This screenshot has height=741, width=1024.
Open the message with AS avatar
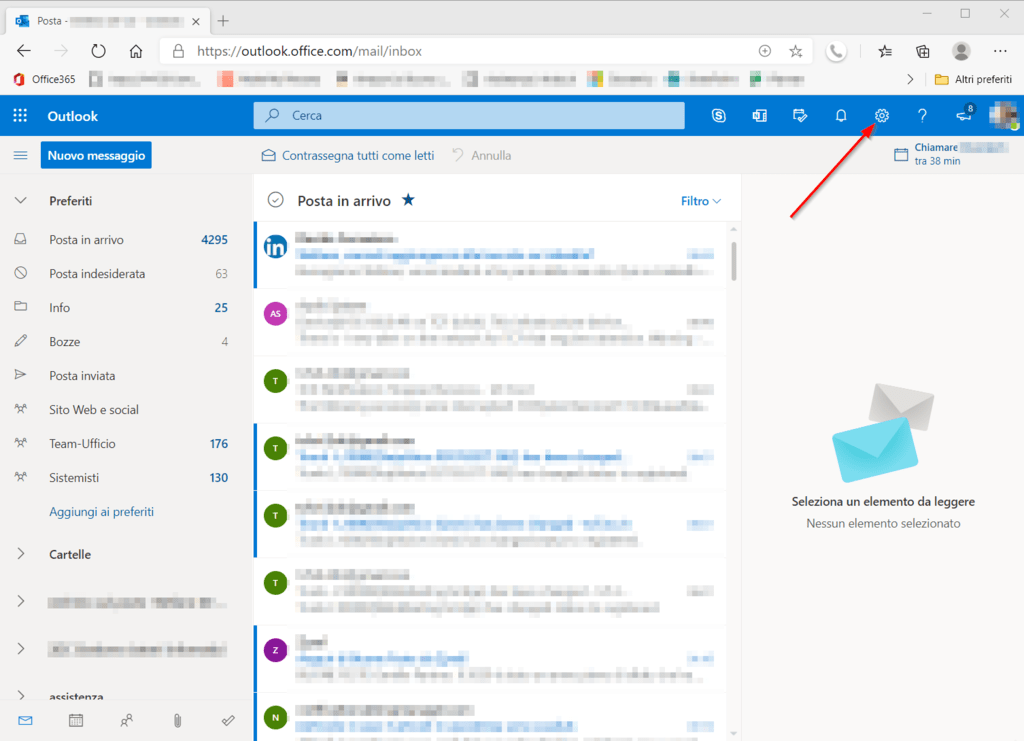(x=490, y=322)
